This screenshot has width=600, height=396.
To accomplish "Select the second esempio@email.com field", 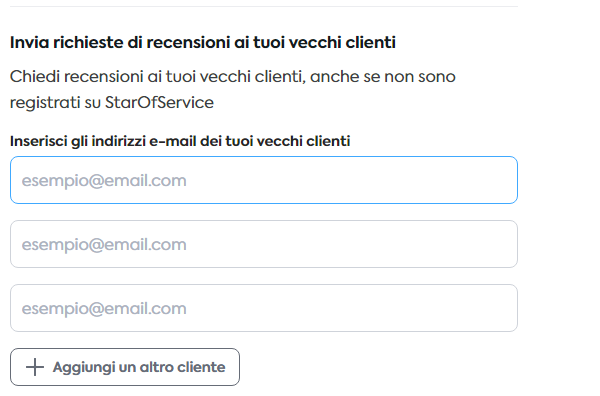I will [264, 244].
